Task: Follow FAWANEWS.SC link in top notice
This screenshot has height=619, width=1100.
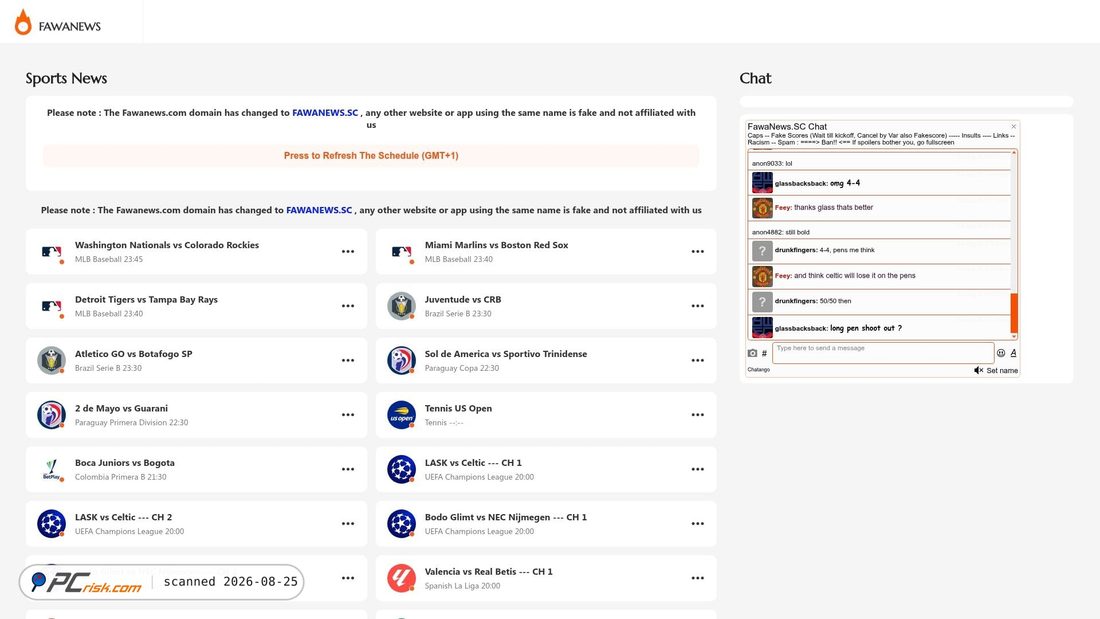Action: (x=325, y=112)
